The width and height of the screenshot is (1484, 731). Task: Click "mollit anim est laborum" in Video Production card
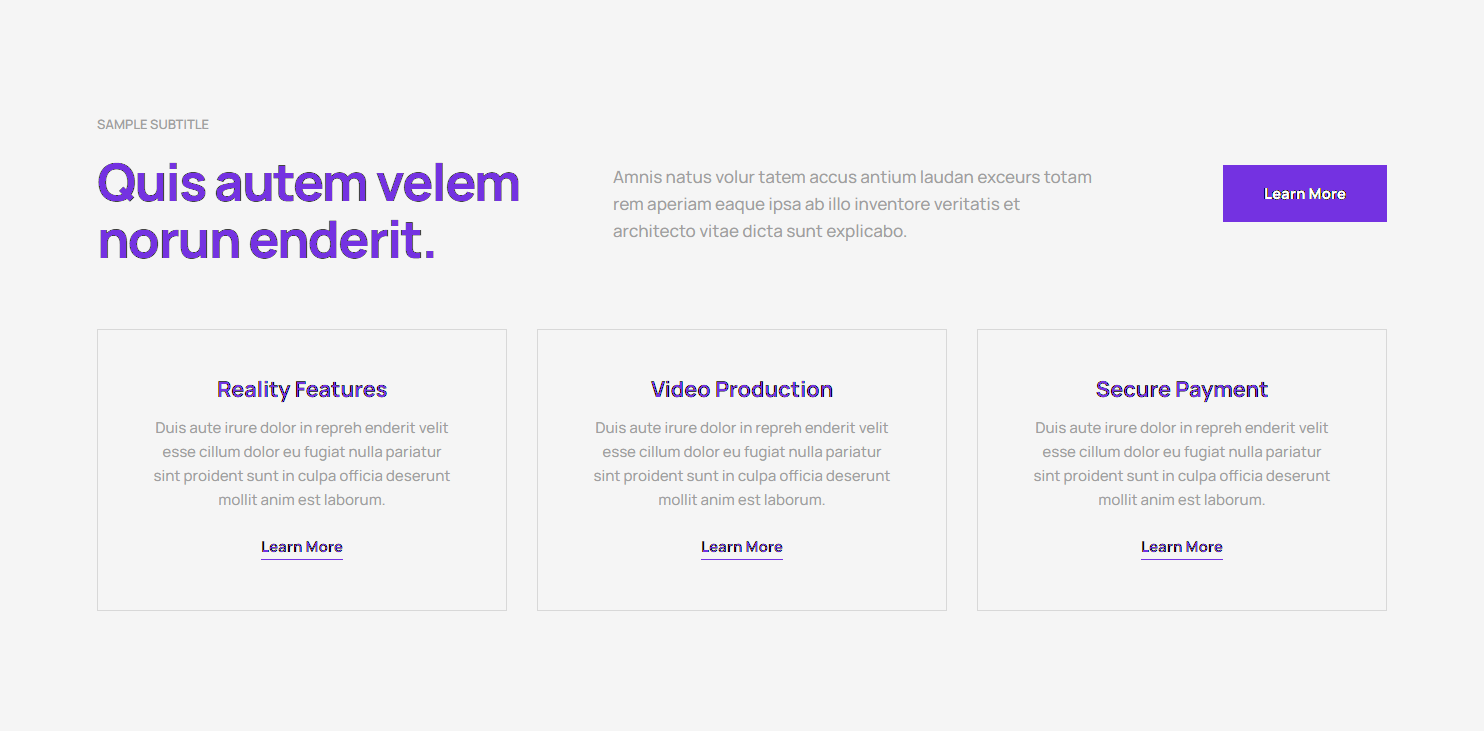(x=741, y=500)
